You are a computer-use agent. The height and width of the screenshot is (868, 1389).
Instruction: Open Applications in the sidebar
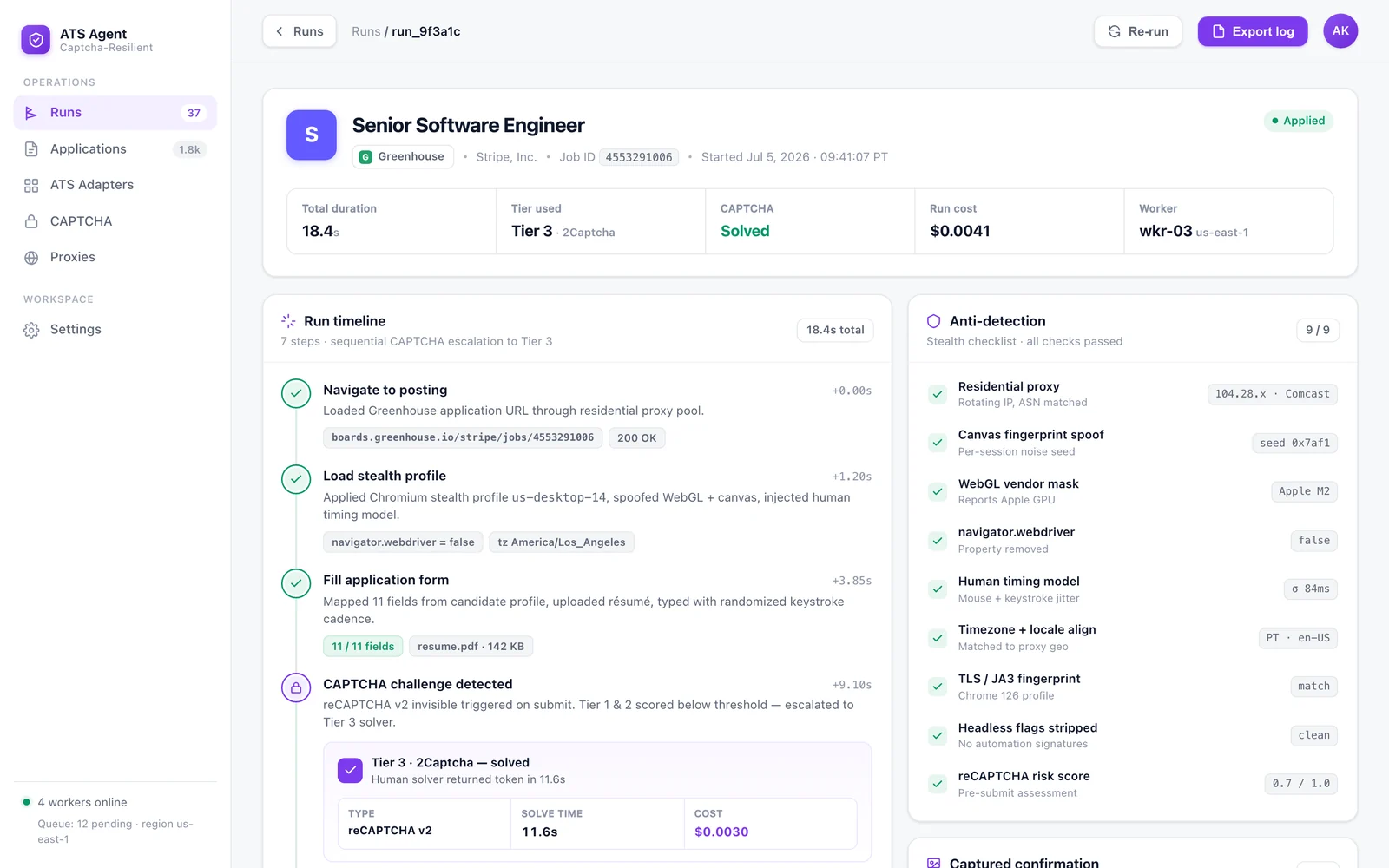click(115, 149)
